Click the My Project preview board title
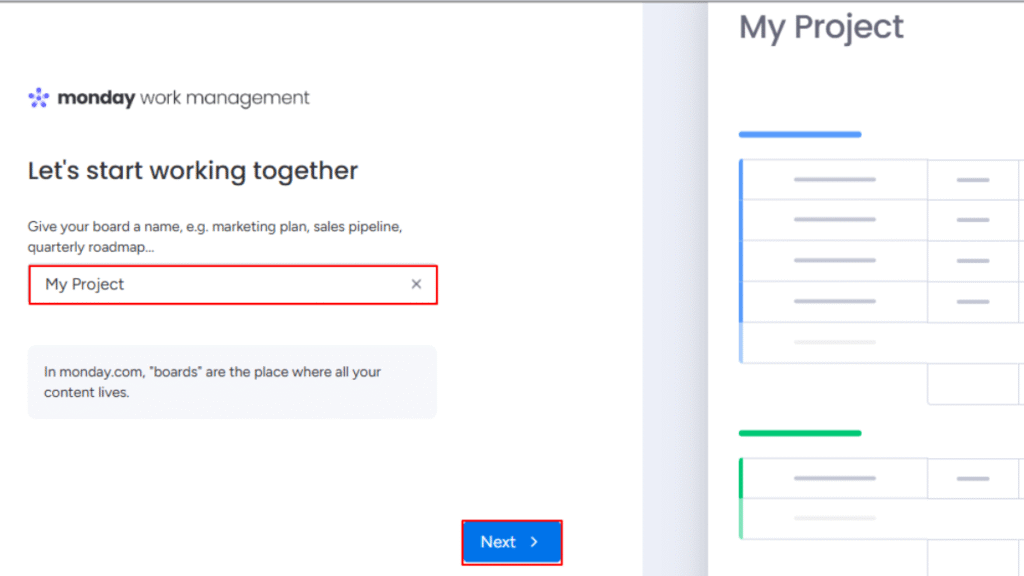The height and width of the screenshot is (576, 1024). click(820, 28)
